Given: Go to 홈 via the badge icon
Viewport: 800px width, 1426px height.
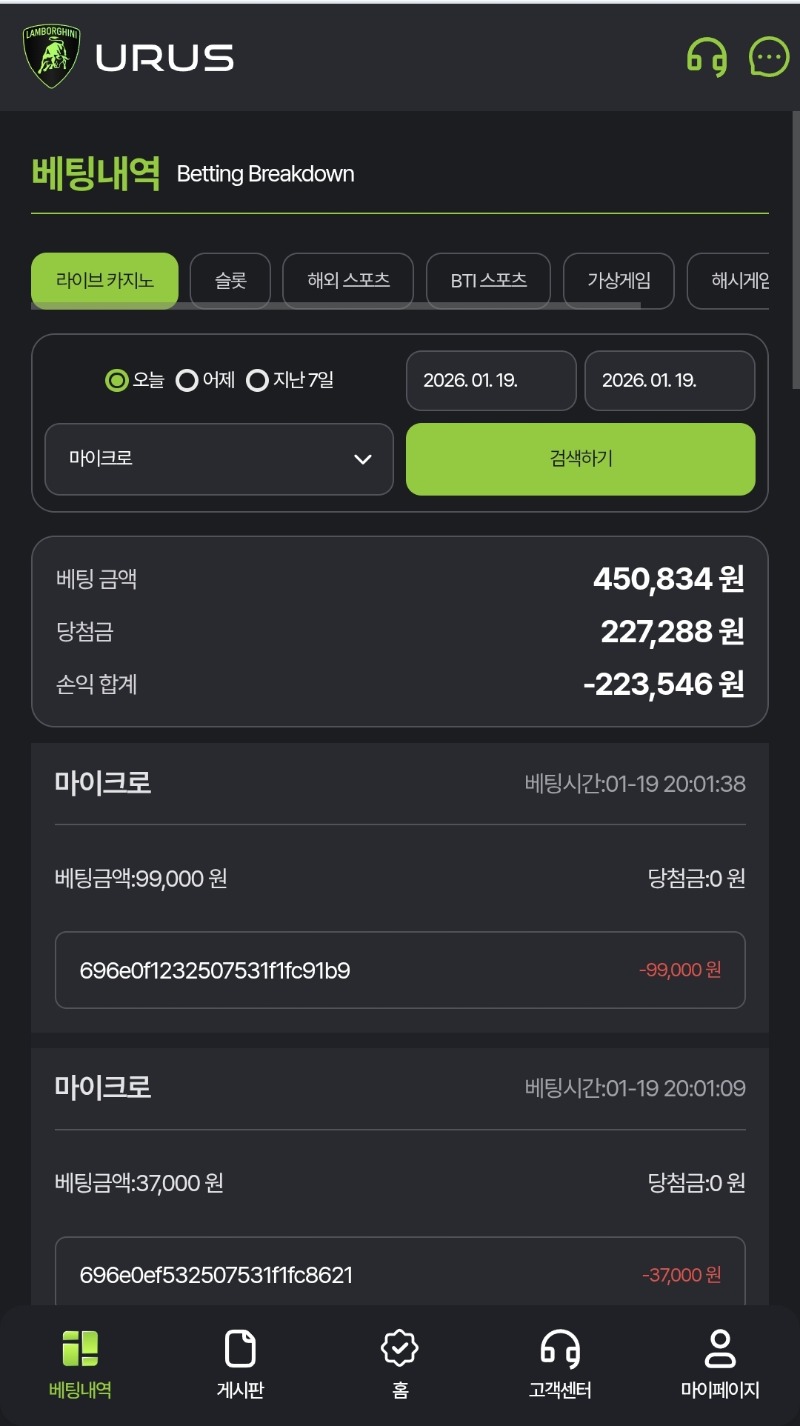Looking at the screenshot, I should pyautogui.click(x=400, y=1349).
